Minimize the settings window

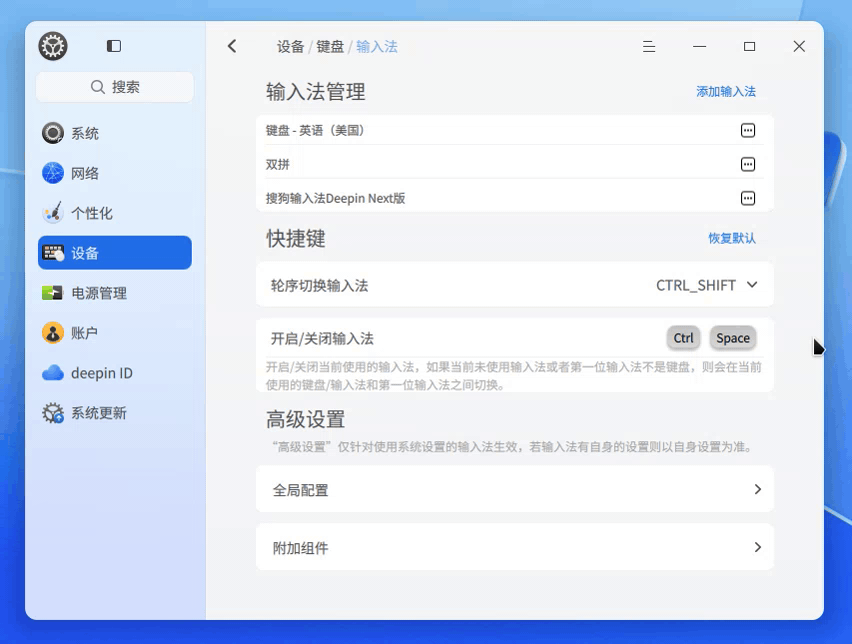pyautogui.click(x=699, y=46)
